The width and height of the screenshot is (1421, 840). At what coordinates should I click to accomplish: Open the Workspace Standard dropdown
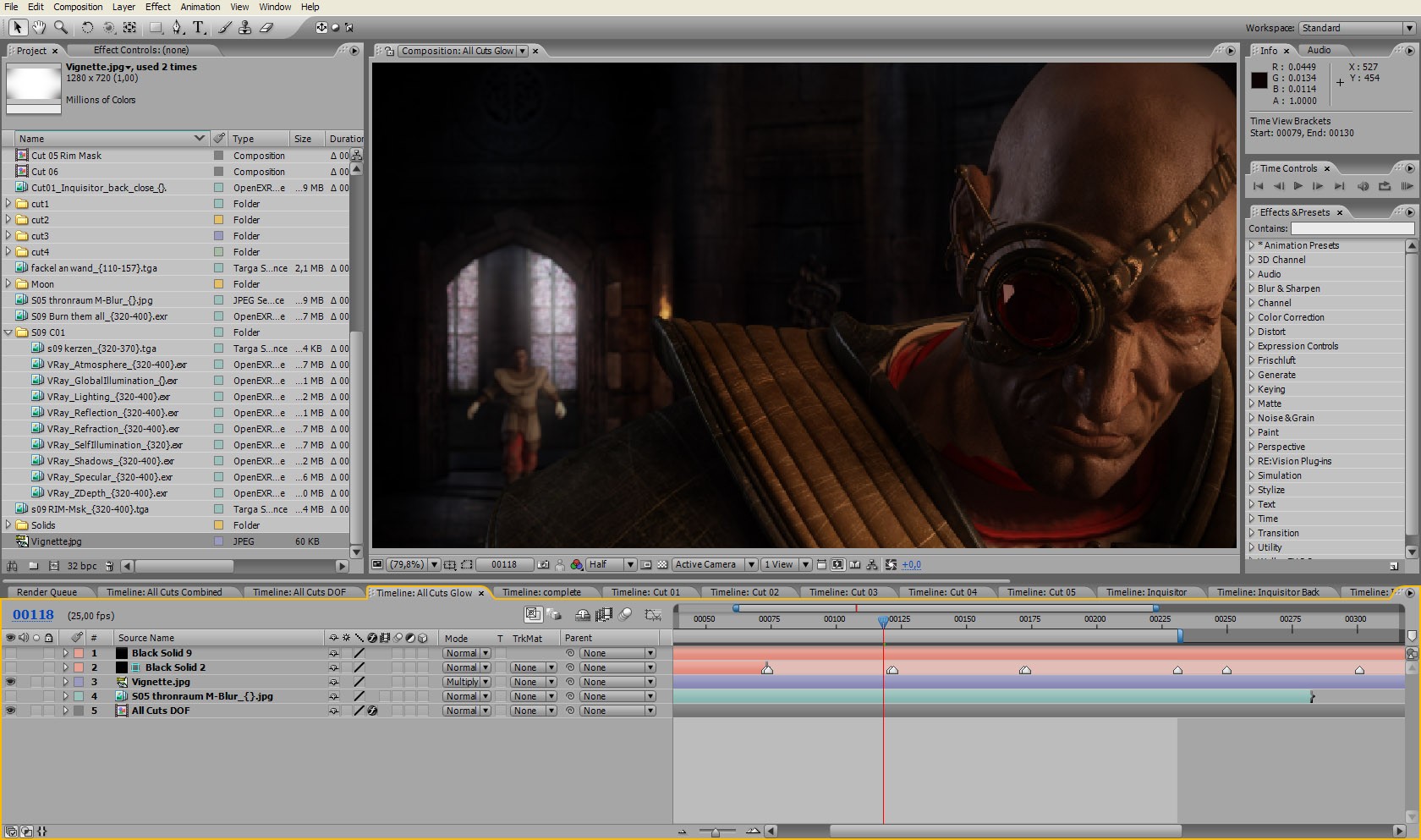pyautogui.click(x=1357, y=28)
